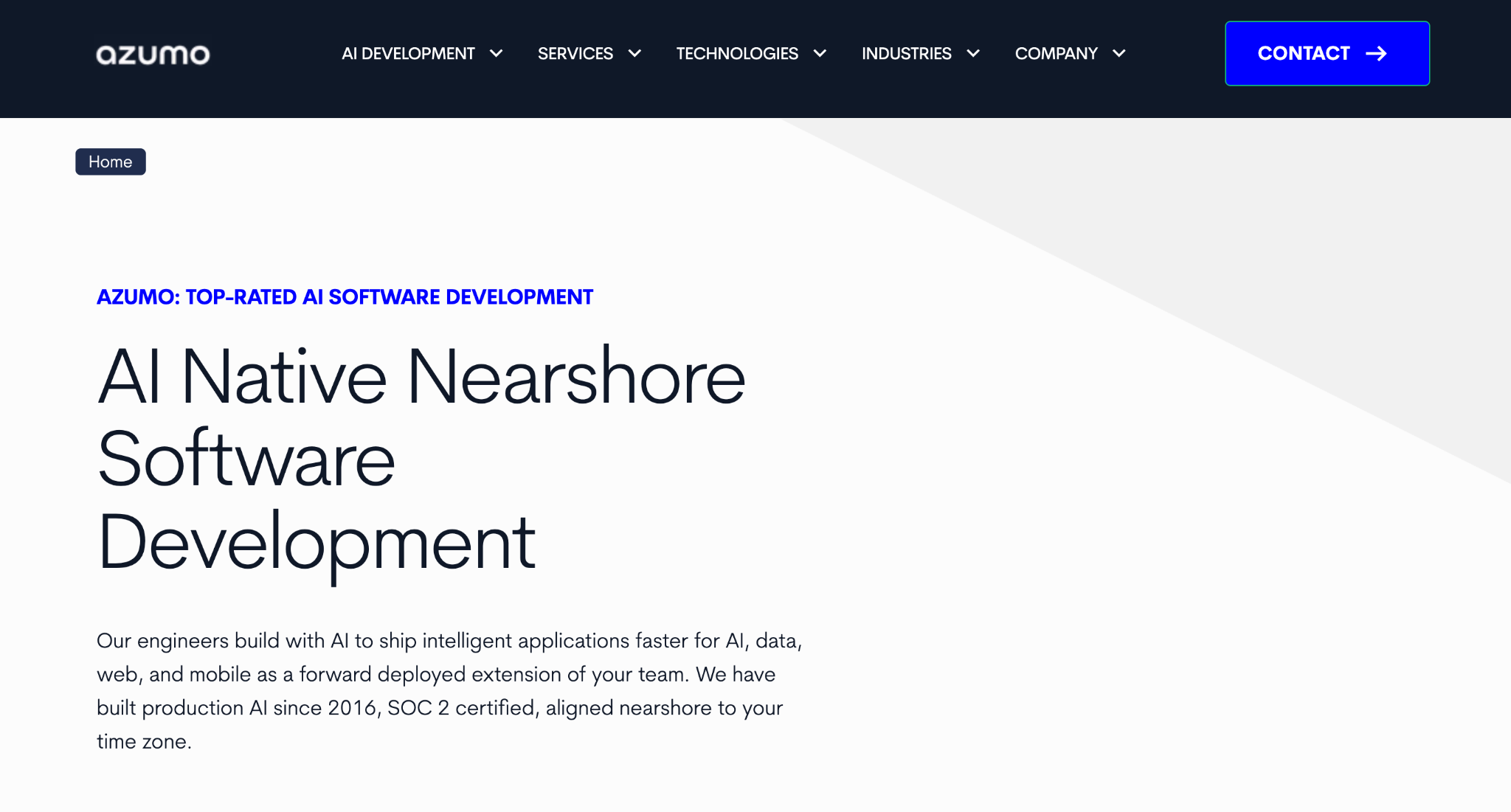The image size is (1511, 812).
Task: Expand the Company dropdown chevron
Action: [1119, 53]
